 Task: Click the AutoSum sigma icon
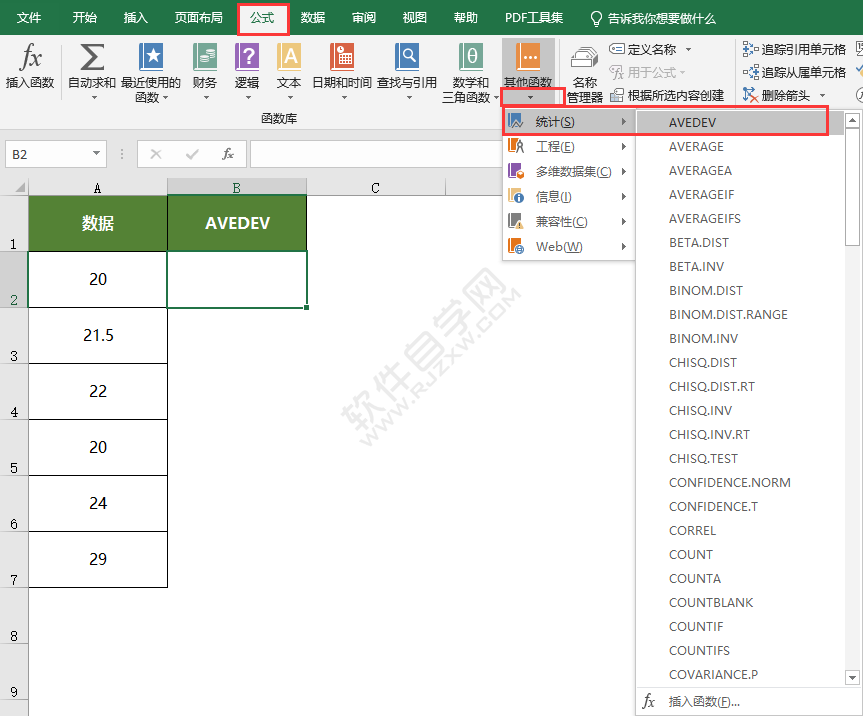[92, 57]
